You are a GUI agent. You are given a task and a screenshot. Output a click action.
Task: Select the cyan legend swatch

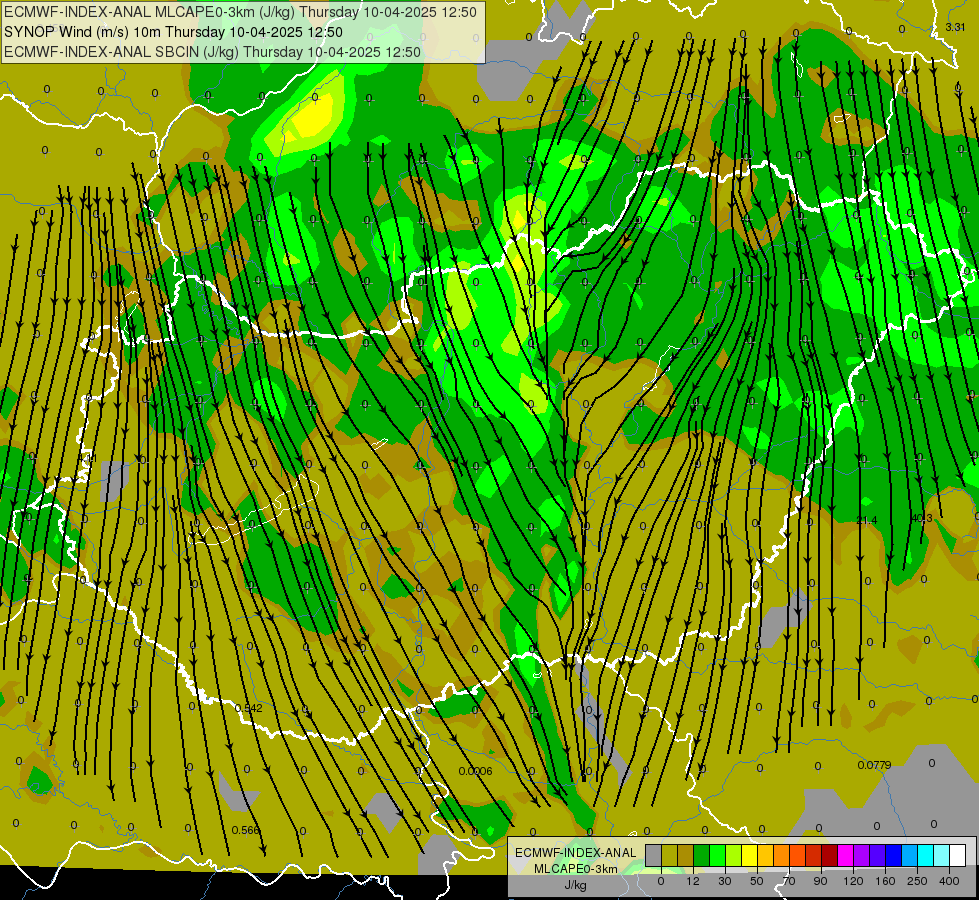click(926, 855)
